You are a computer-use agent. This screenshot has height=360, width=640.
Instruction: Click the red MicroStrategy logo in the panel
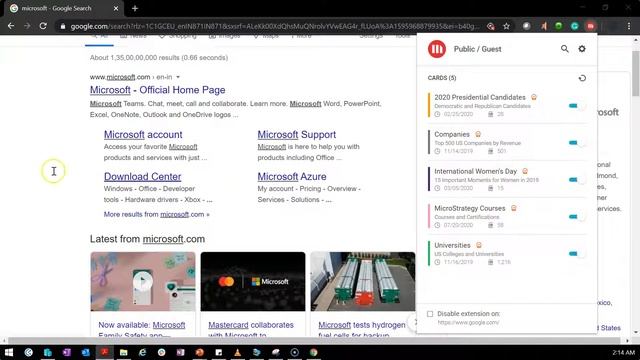(x=437, y=49)
